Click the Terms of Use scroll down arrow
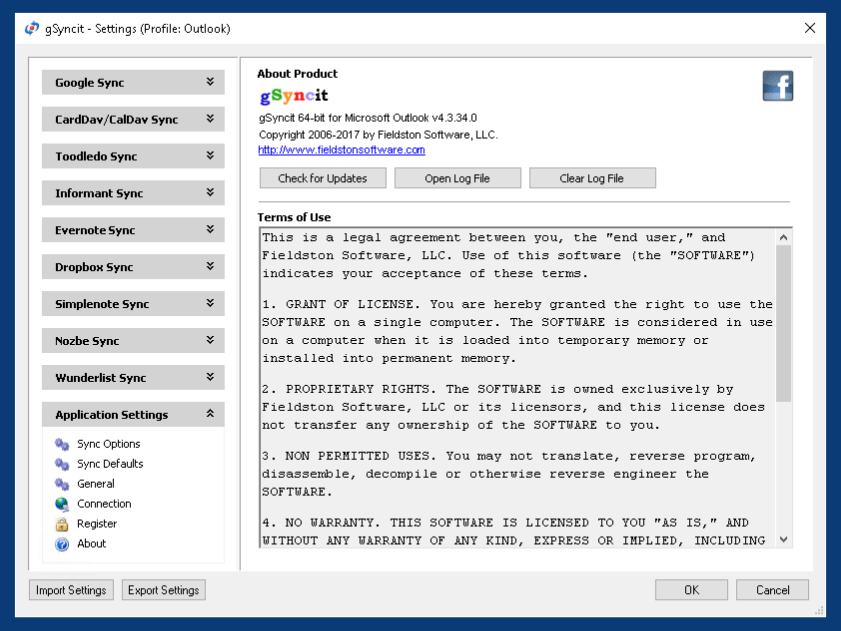The height and width of the screenshot is (631, 841). click(x=784, y=539)
